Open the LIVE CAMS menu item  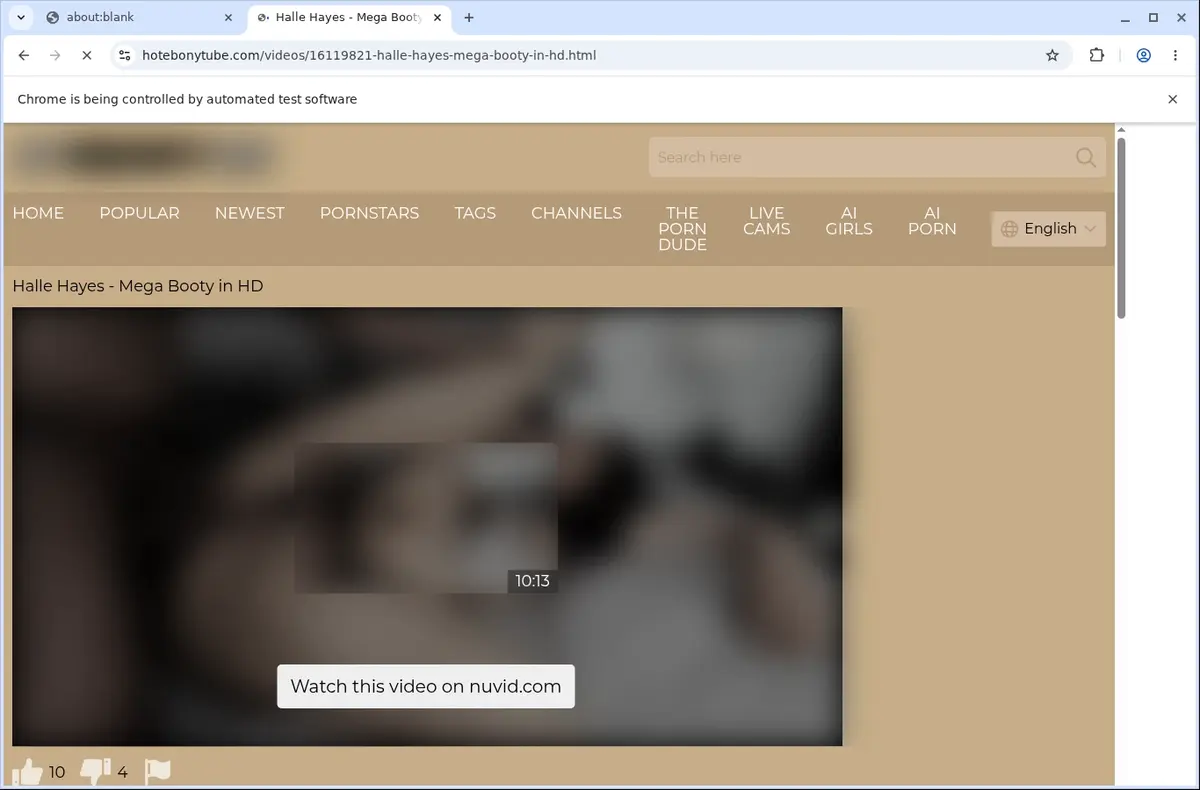767,221
